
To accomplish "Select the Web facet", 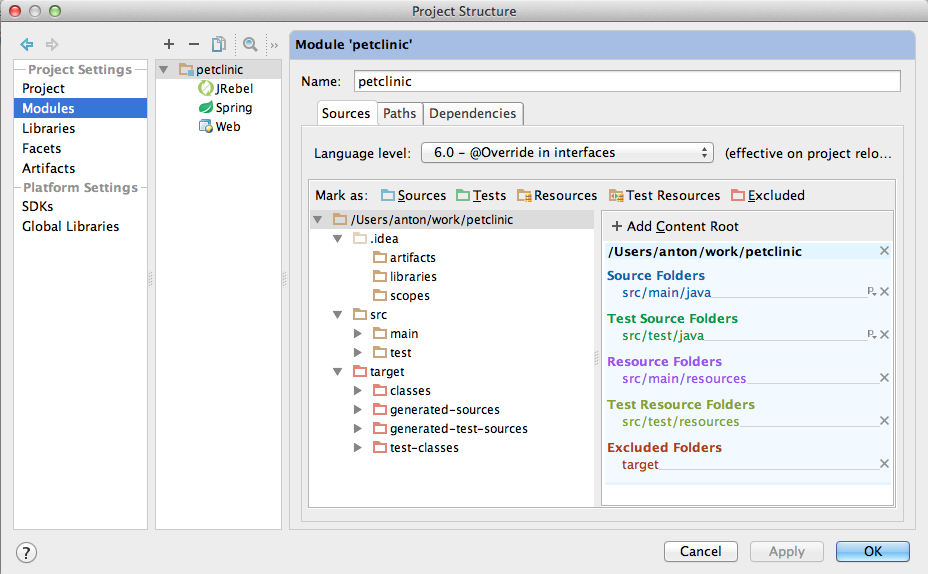I will pos(220,126).
